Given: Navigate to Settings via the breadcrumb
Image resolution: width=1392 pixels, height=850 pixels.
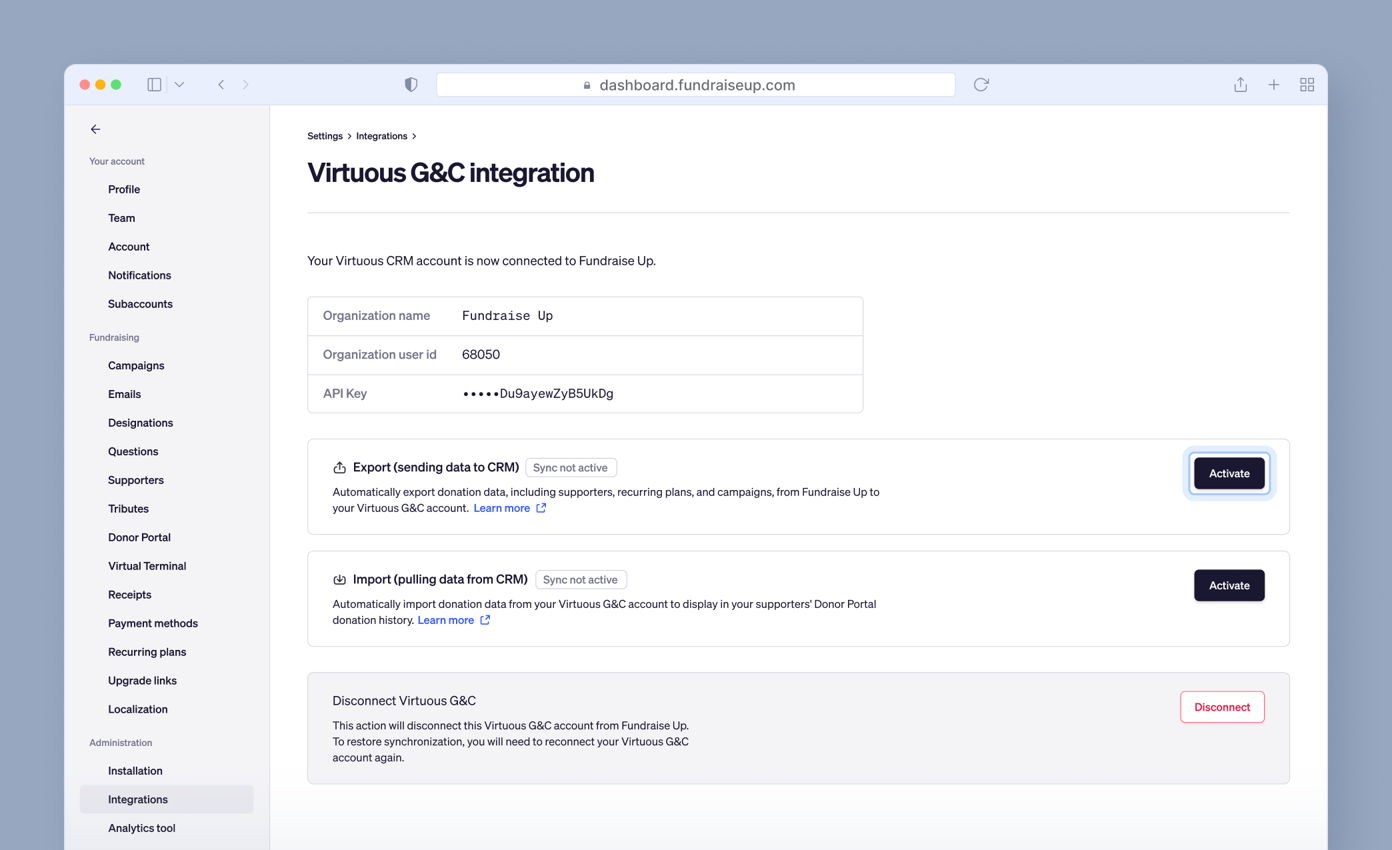Looking at the screenshot, I should pos(325,135).
